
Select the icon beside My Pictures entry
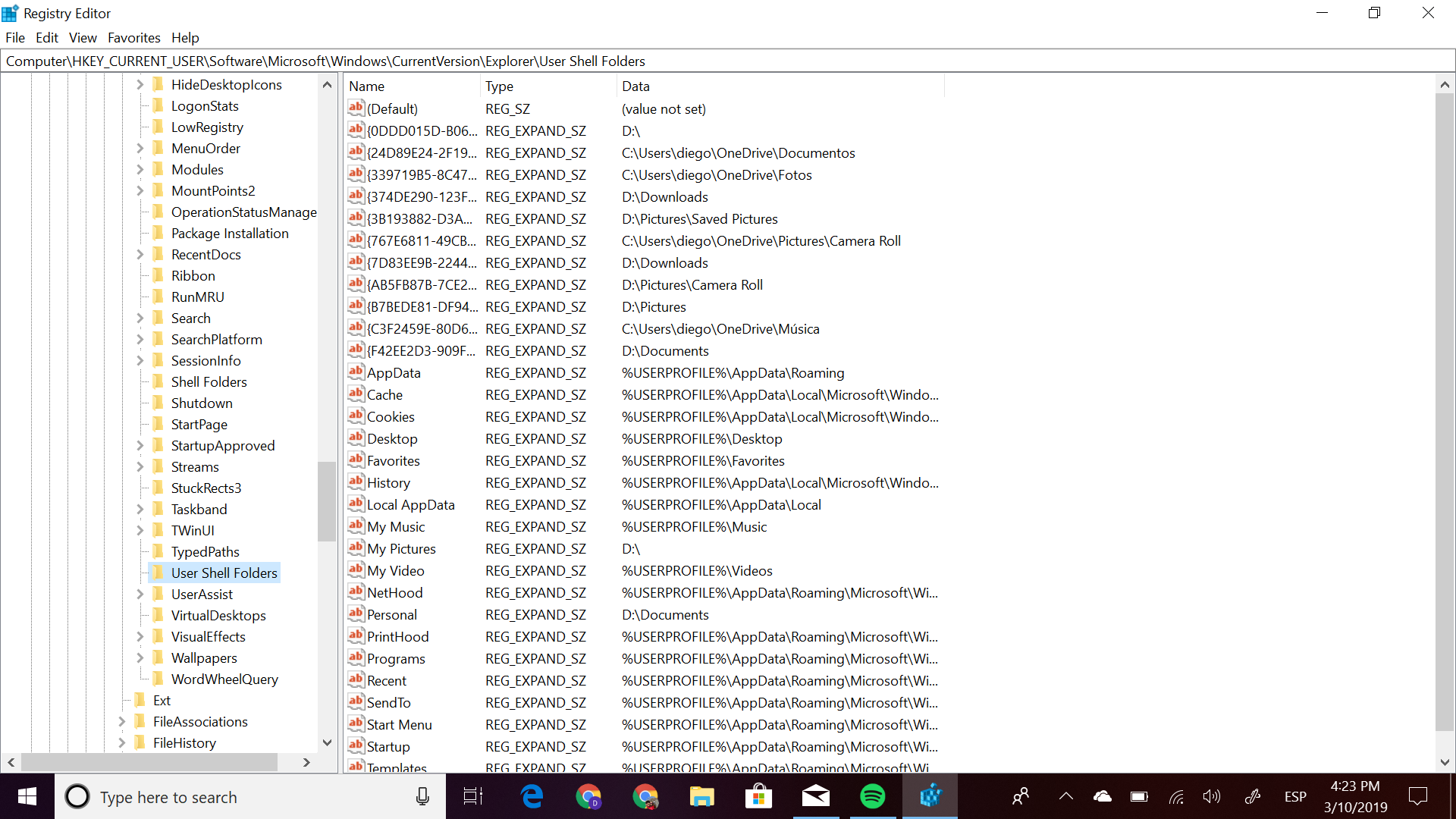[356, 548]
